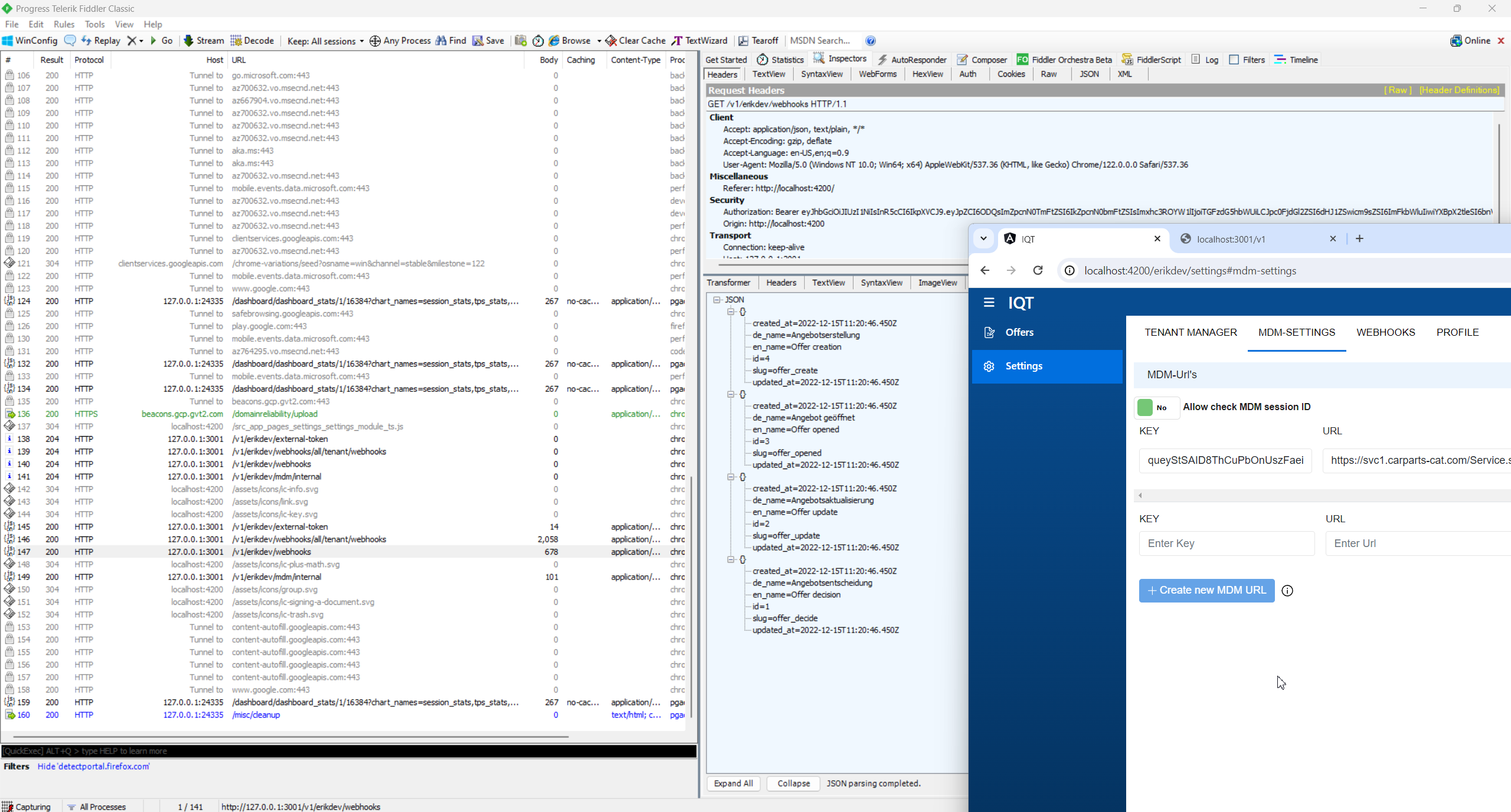Switch to the WEBHOOKS tab

coord(1385,332)
